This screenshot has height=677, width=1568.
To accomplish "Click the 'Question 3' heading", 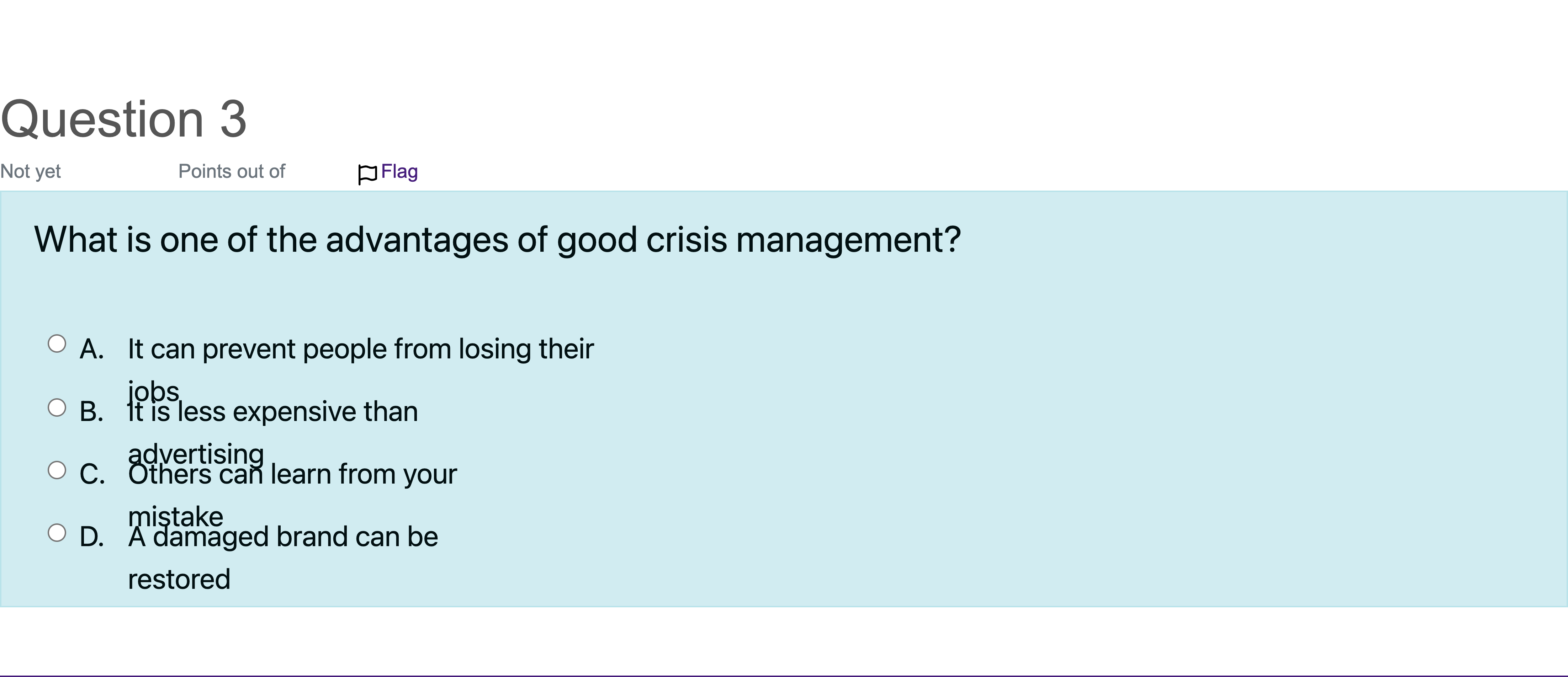I will pos(123,119).
